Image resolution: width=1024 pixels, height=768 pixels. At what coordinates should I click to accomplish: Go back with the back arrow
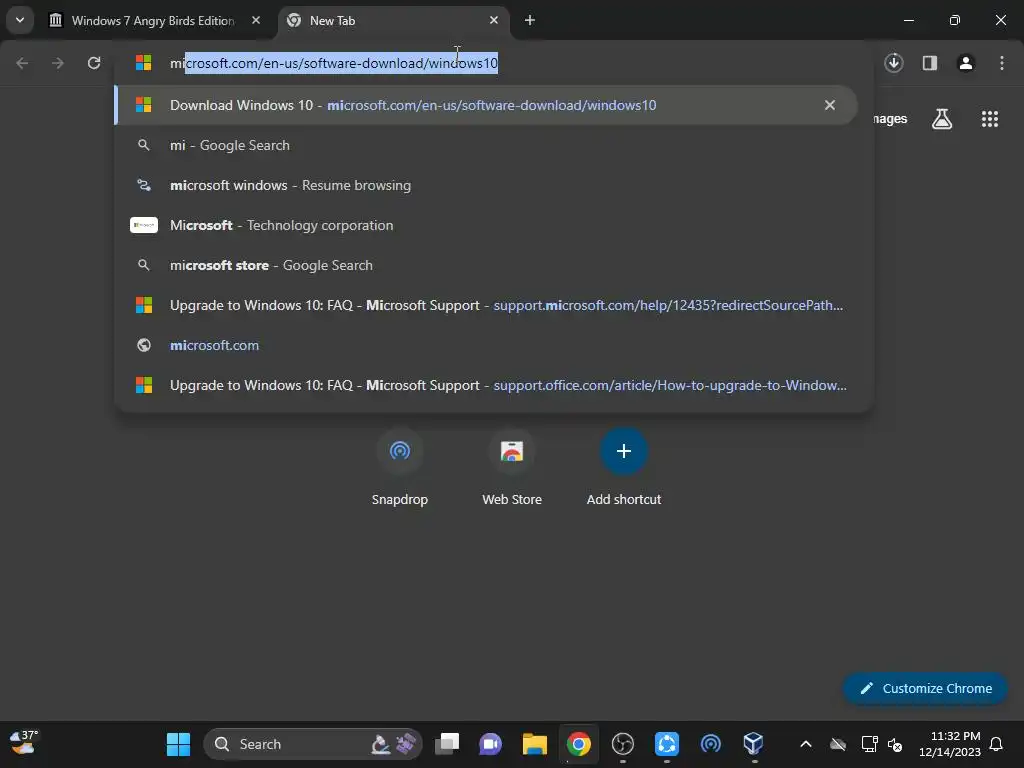tap(22, 63)
